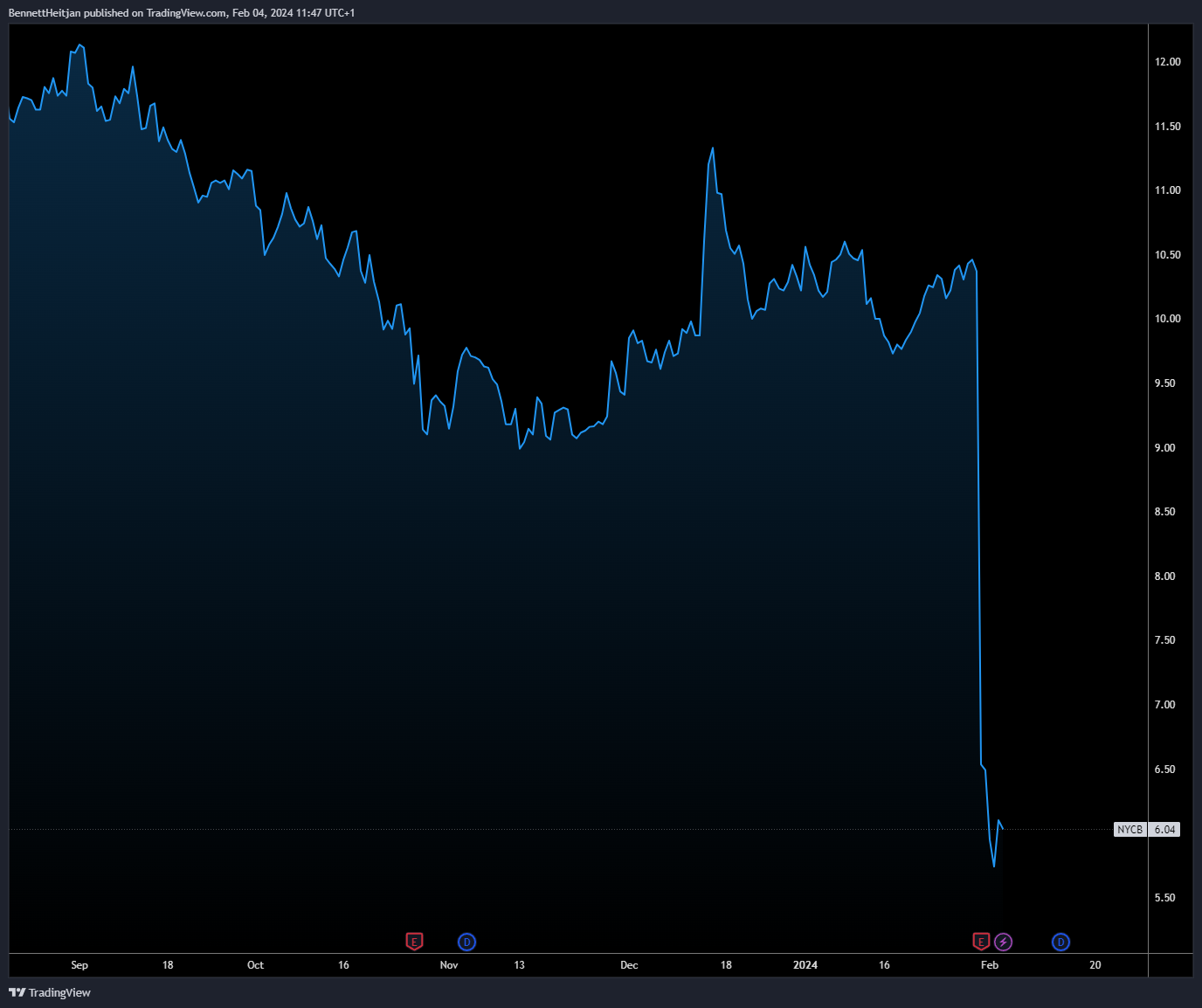Click the Sep date label
The height and width of the screenshot is (1008, 1202).
tap(79, 965)
